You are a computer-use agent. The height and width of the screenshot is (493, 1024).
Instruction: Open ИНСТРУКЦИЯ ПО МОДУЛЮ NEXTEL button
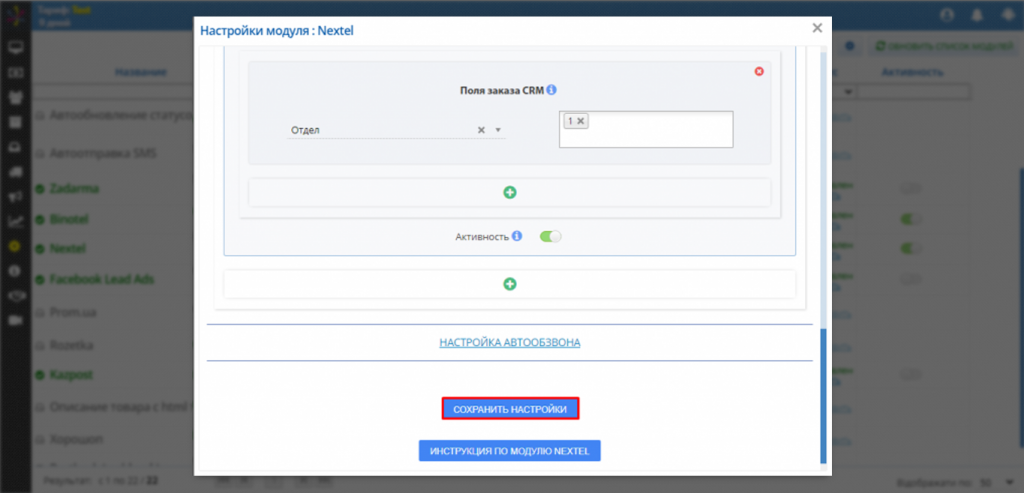(x=509, y=451)
